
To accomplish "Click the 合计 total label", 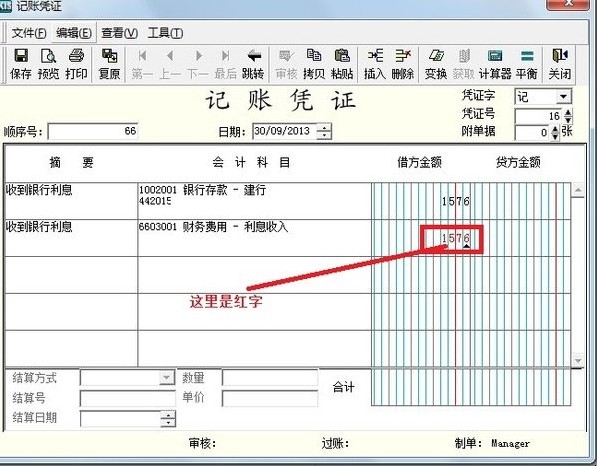I will (343, 388).
